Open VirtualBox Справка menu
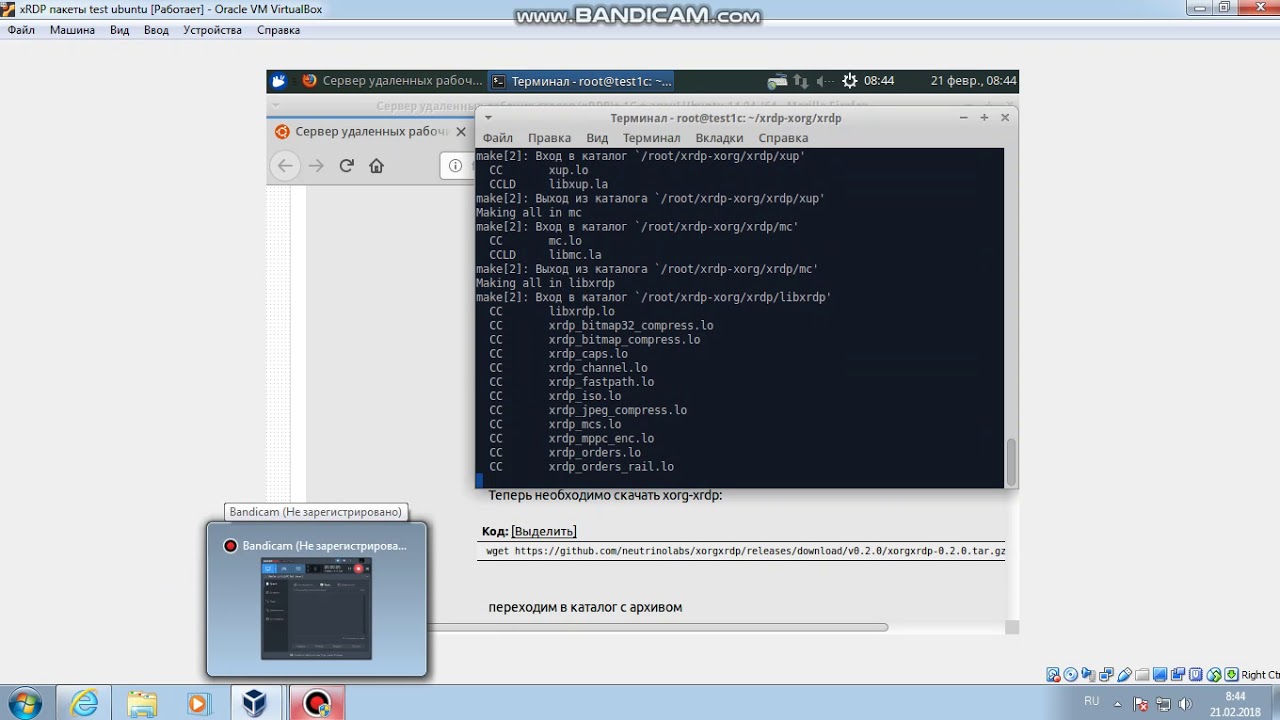The width and height of the screenshot is (1280, 720). pos(278,30)
